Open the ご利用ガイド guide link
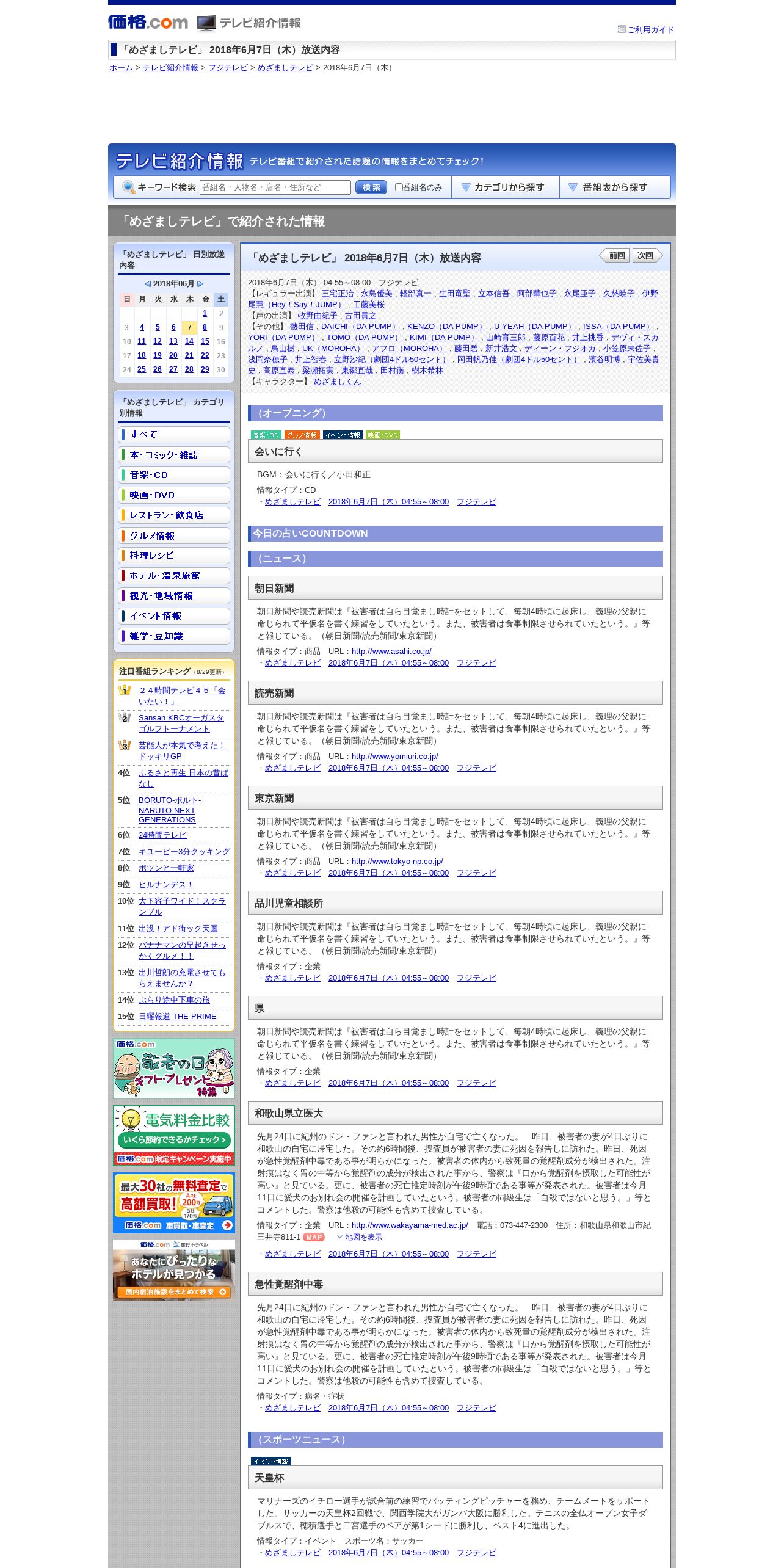This screenshot has width=784, height=1568. 650,29
